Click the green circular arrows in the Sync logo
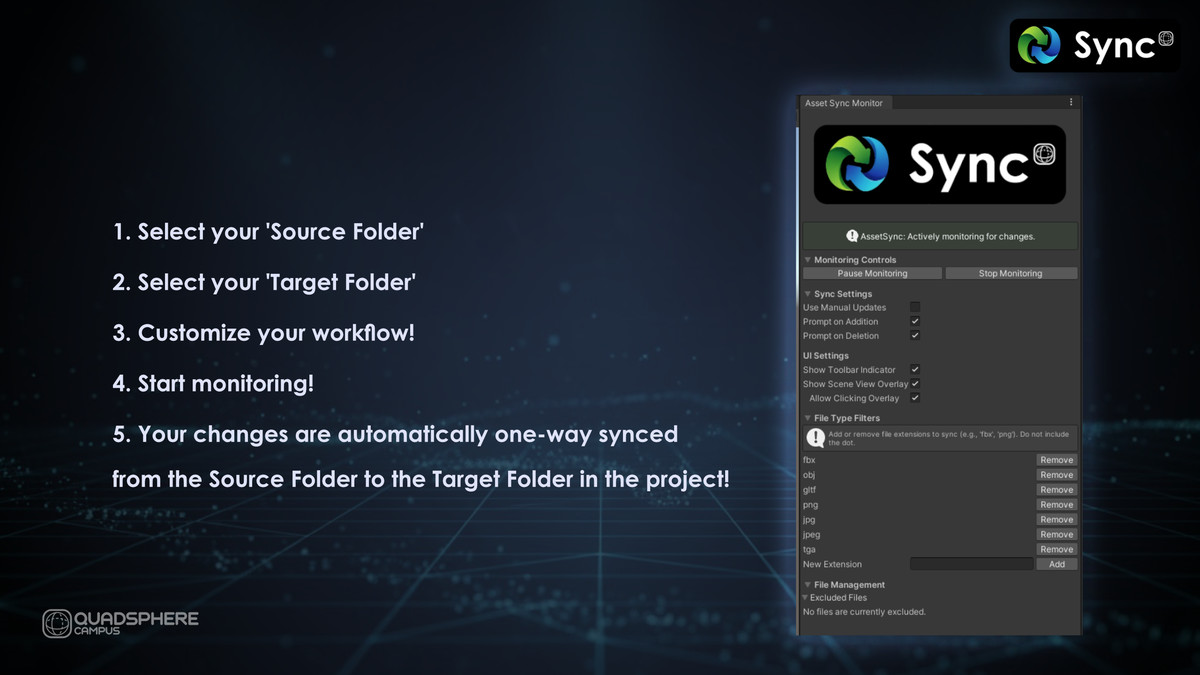 click(1033, 44)
